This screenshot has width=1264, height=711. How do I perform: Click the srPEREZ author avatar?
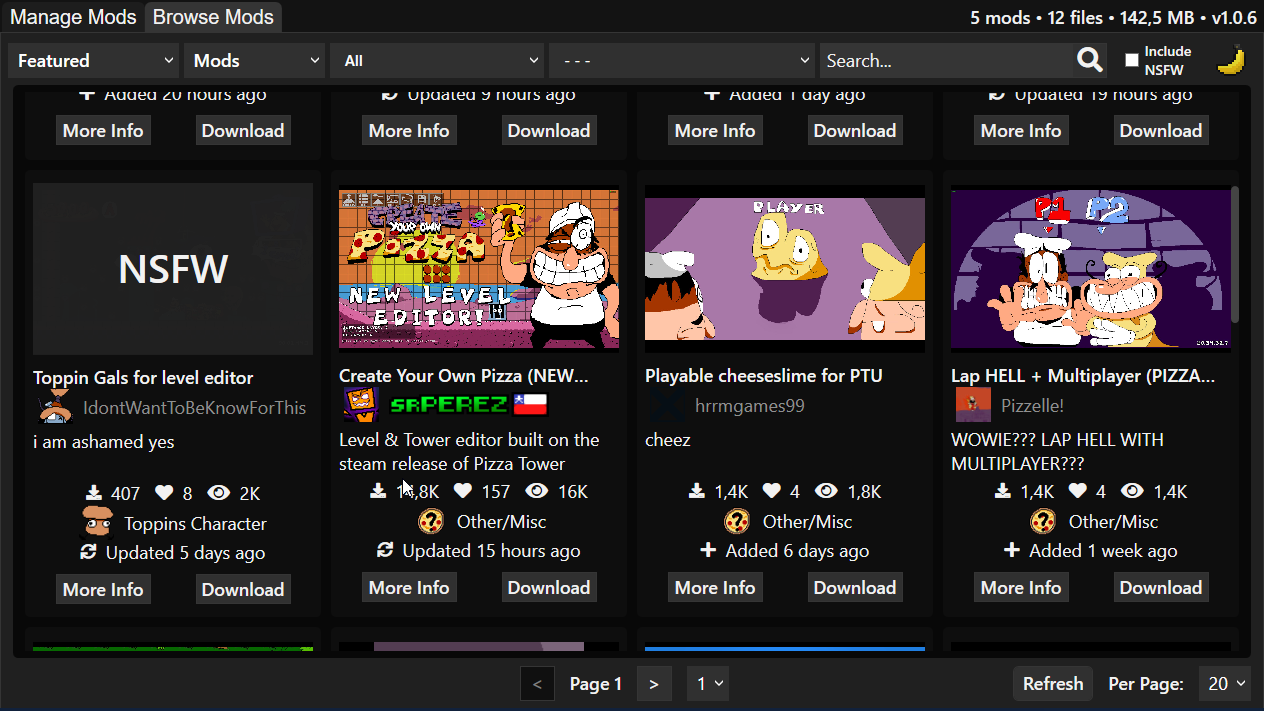click(360, 404)
